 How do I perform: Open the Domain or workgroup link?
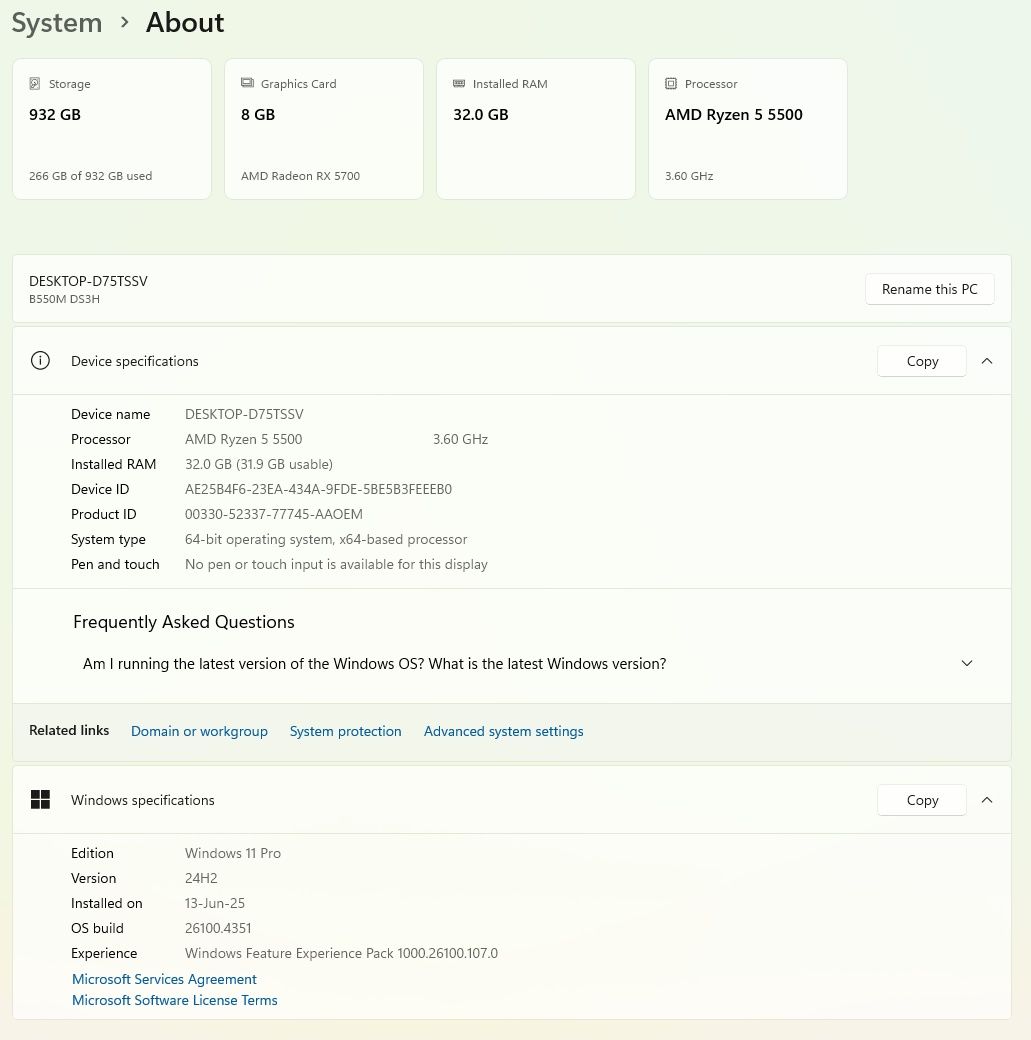(199, 731)
